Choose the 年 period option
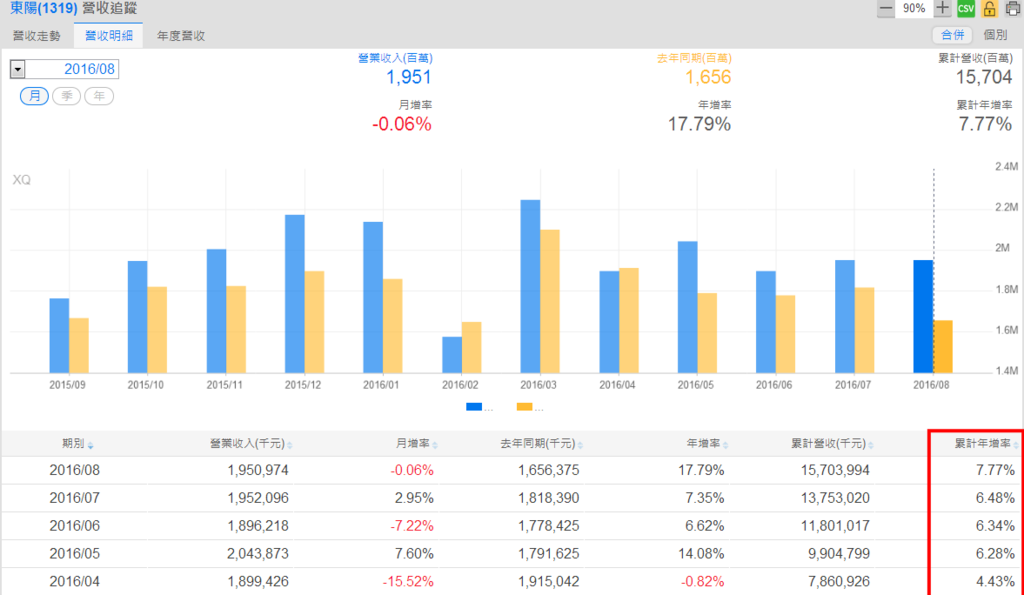1024x595 pixels. click(x=99, y=96)
